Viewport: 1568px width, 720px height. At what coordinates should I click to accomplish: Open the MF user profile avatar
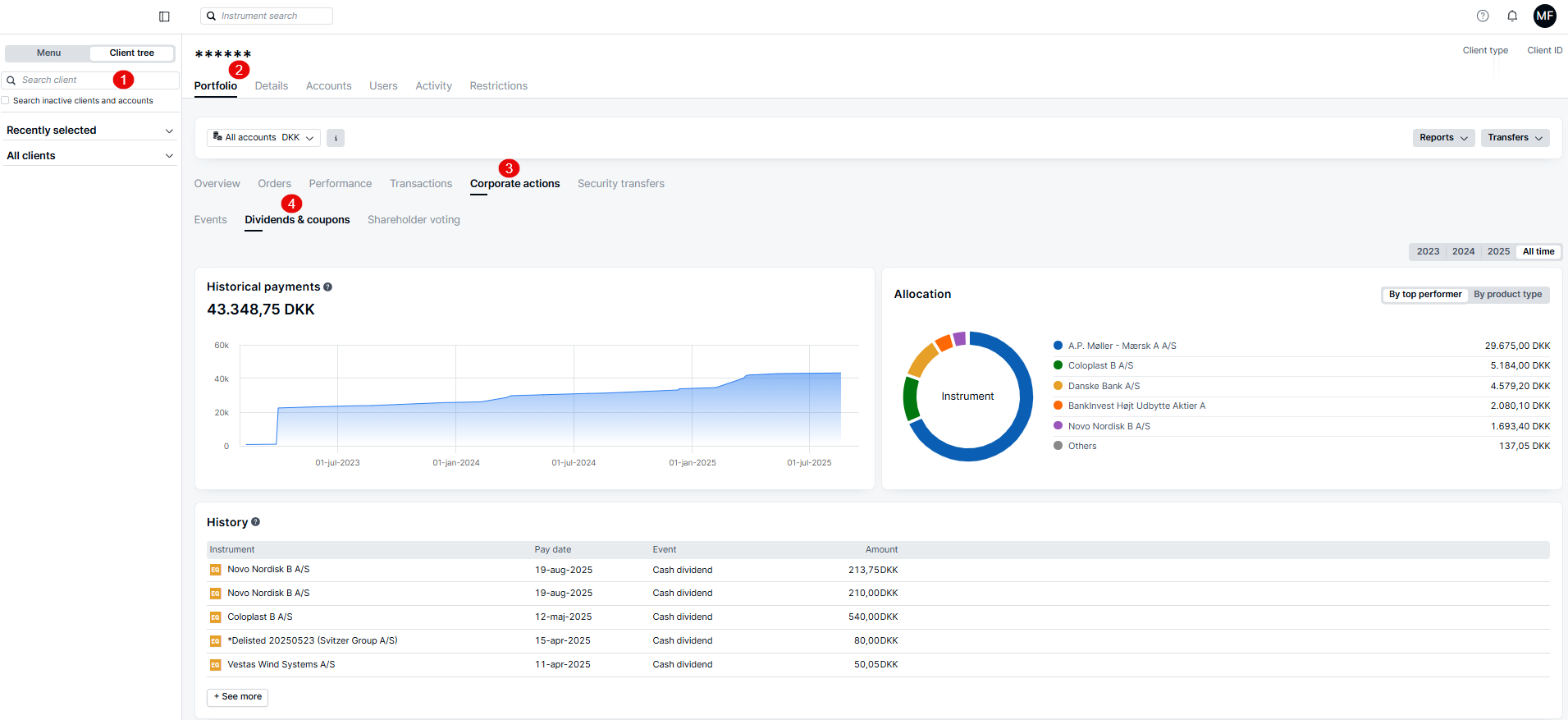click(x=1544, y=16)
